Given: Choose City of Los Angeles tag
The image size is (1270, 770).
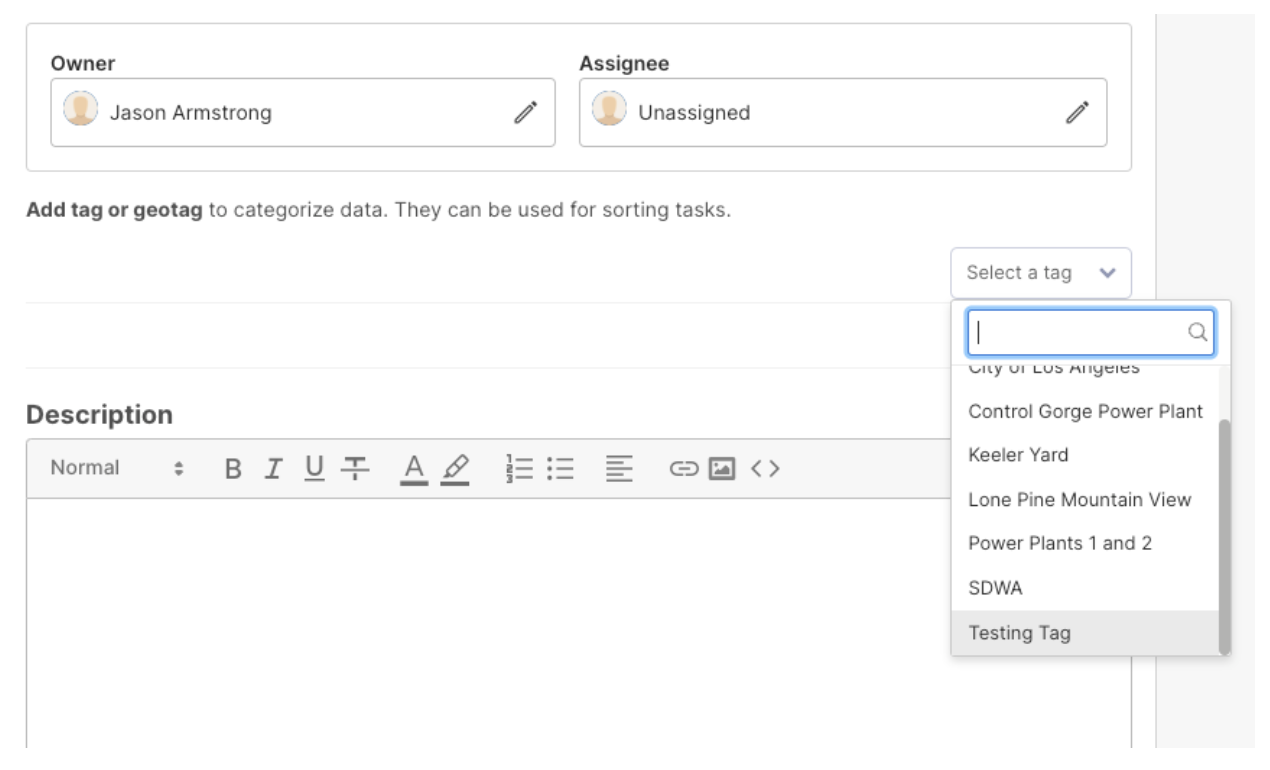Looking at the screenshot, I should click(x=1054, y=367).
